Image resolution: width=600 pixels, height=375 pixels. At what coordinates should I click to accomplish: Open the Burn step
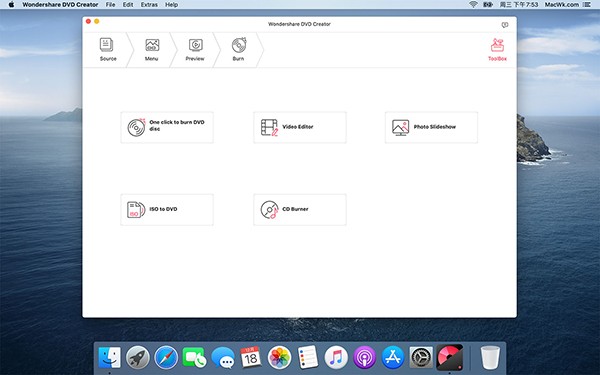(x=238, y=50)
